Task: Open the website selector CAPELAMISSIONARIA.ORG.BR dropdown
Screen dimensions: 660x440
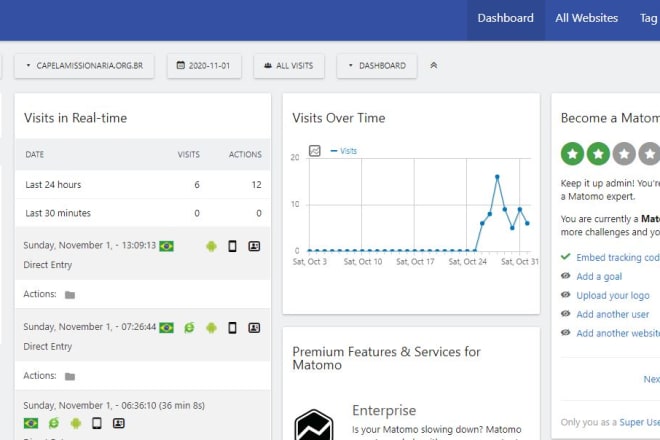Action: pyautogui.click(x=84, y=66)
